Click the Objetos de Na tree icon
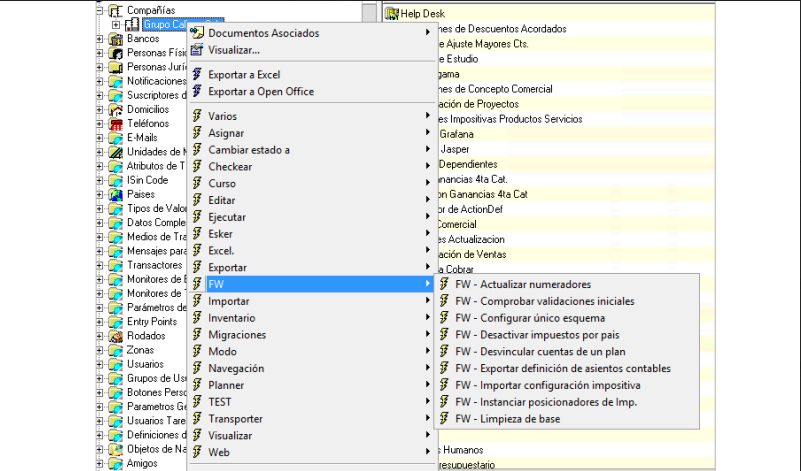 pyautogui.click(x=116, y=450)
